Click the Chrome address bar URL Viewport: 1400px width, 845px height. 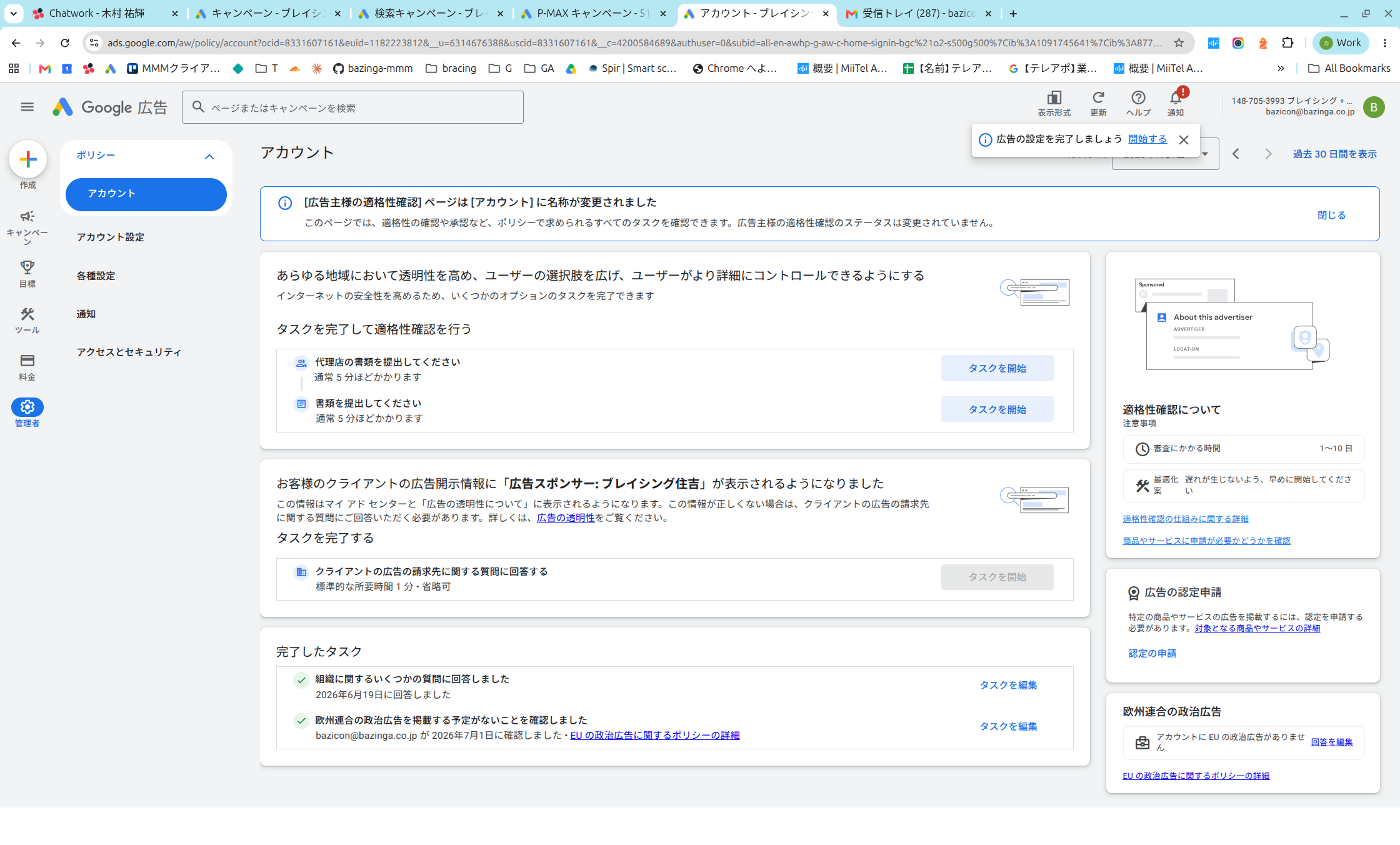point(634,42)
